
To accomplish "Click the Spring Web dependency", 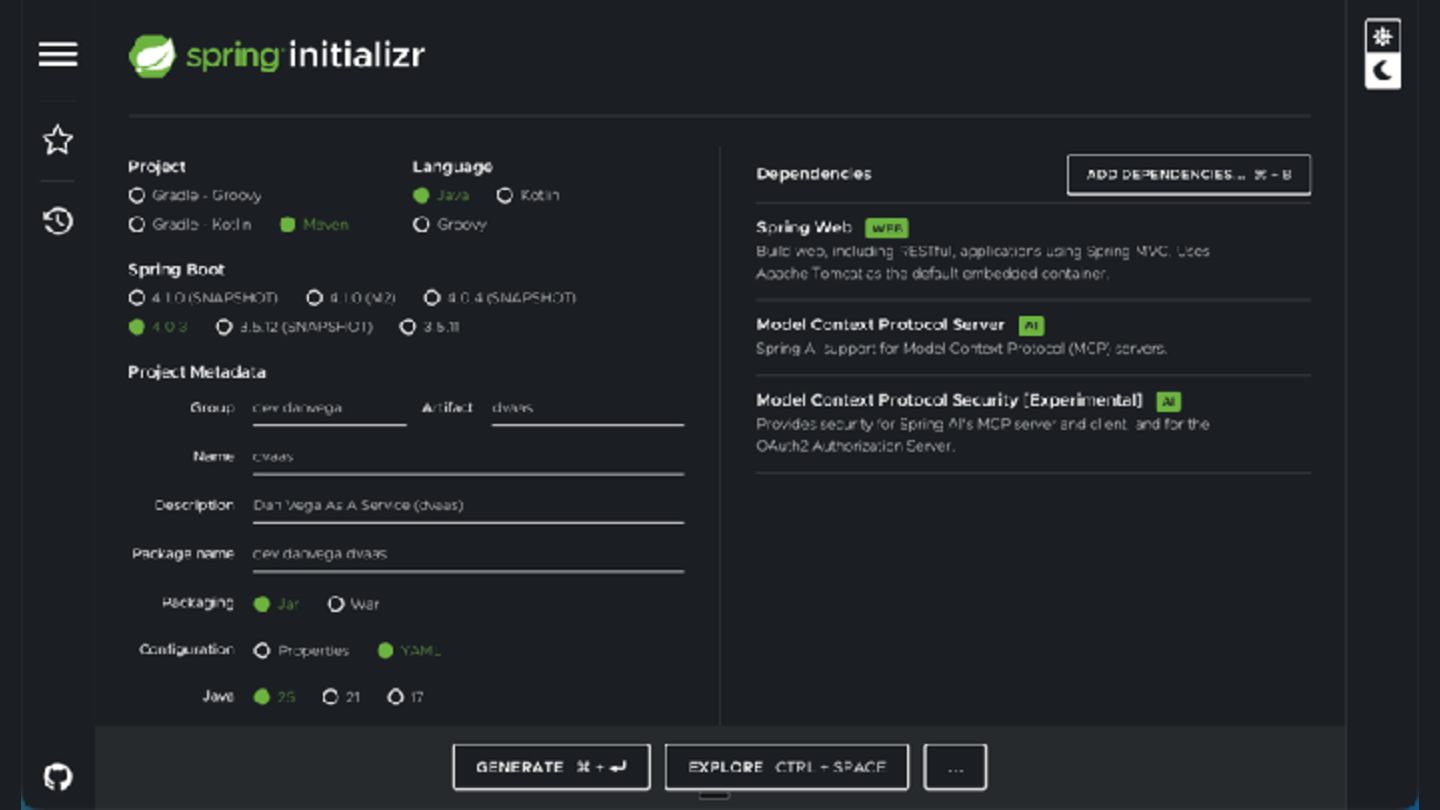I will tap(1033, 250).
